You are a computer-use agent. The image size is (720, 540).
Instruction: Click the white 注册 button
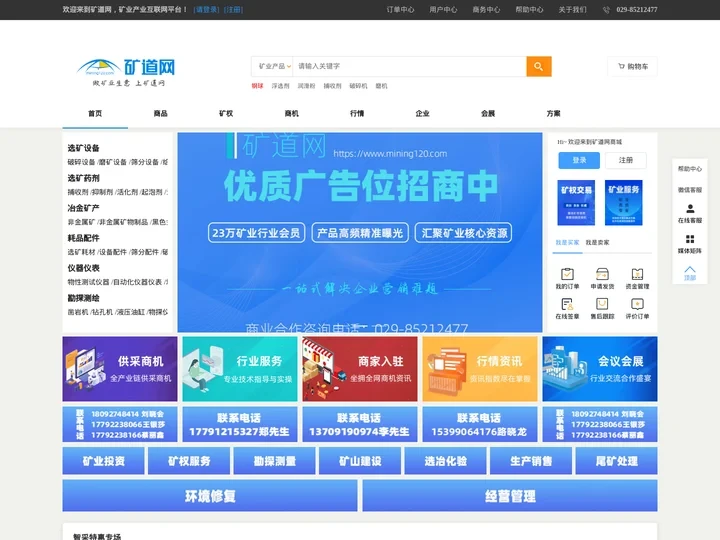point(625,160)
